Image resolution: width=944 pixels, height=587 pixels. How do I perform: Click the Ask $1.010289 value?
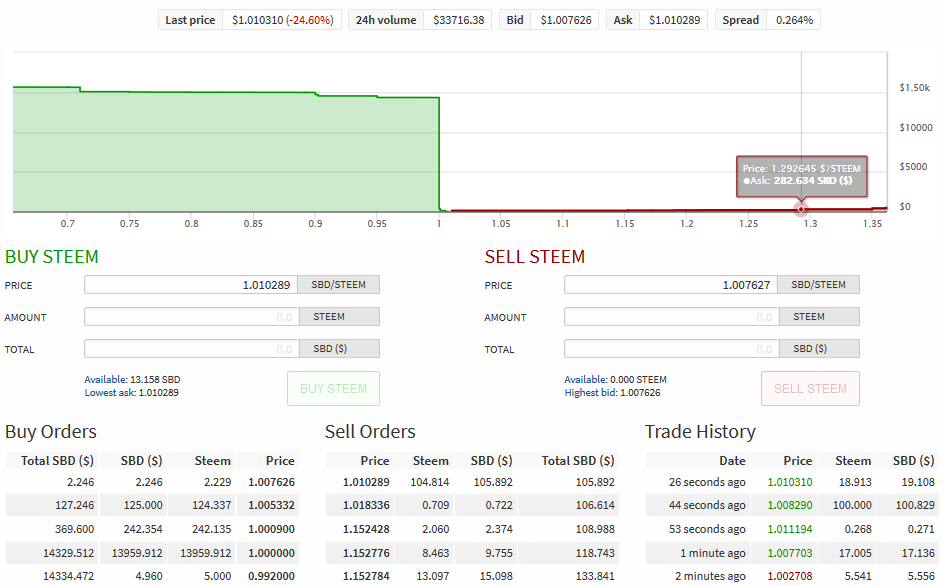tap(674, 20)
